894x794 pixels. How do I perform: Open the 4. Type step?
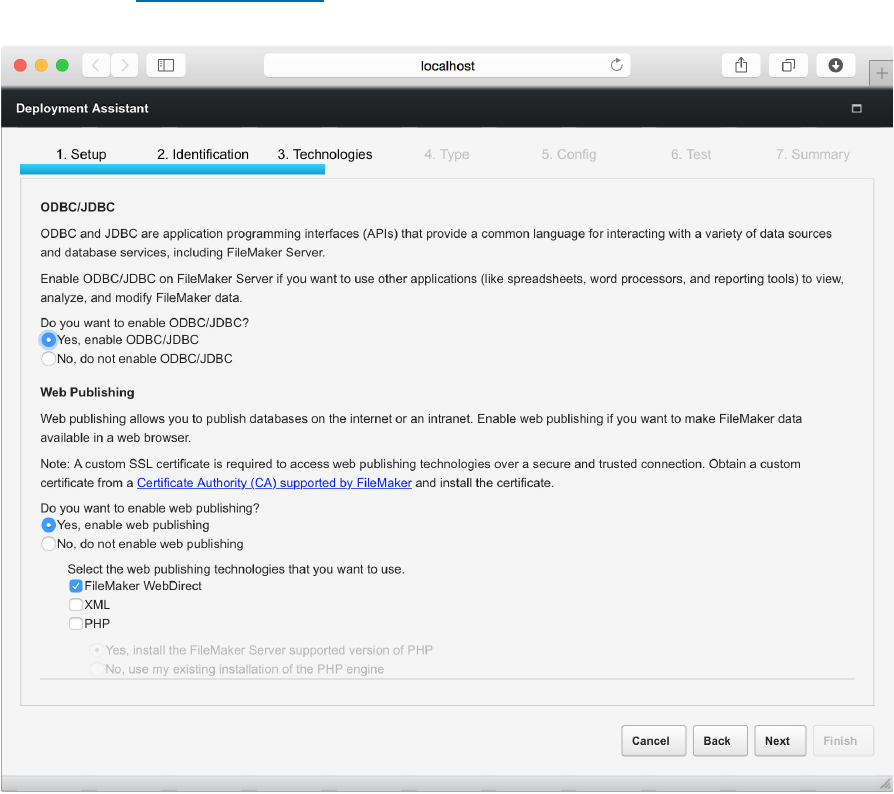[x=447, y=154]
